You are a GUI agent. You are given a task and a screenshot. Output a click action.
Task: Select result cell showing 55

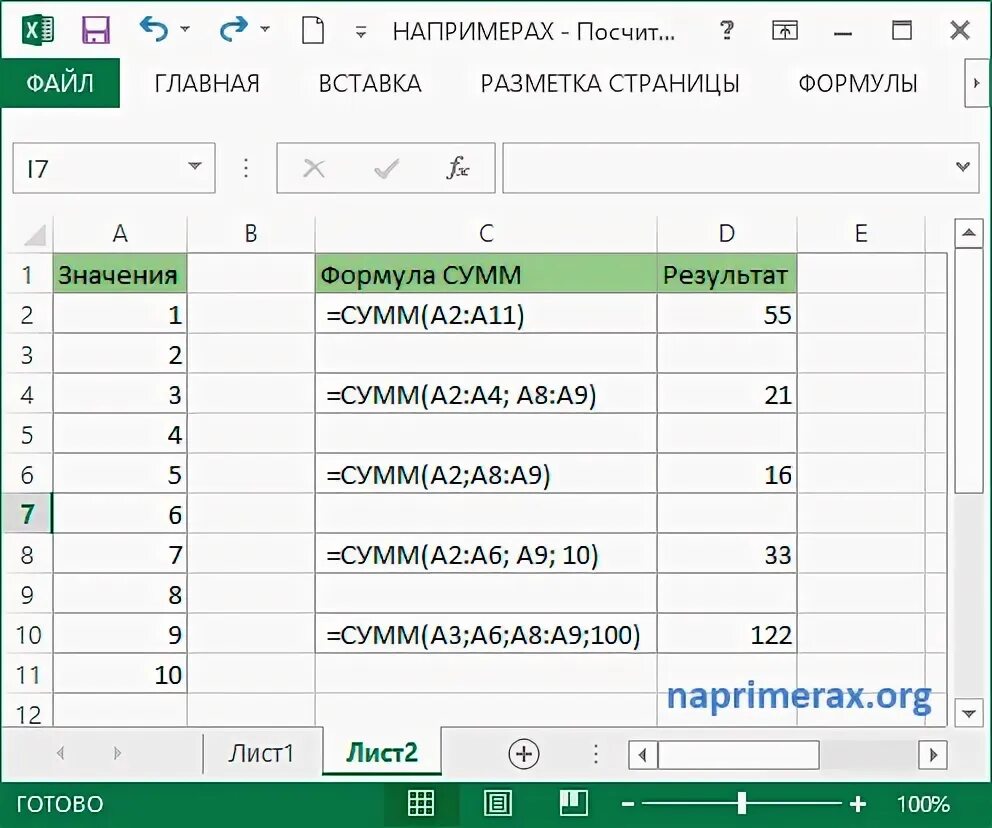point(727,314)
